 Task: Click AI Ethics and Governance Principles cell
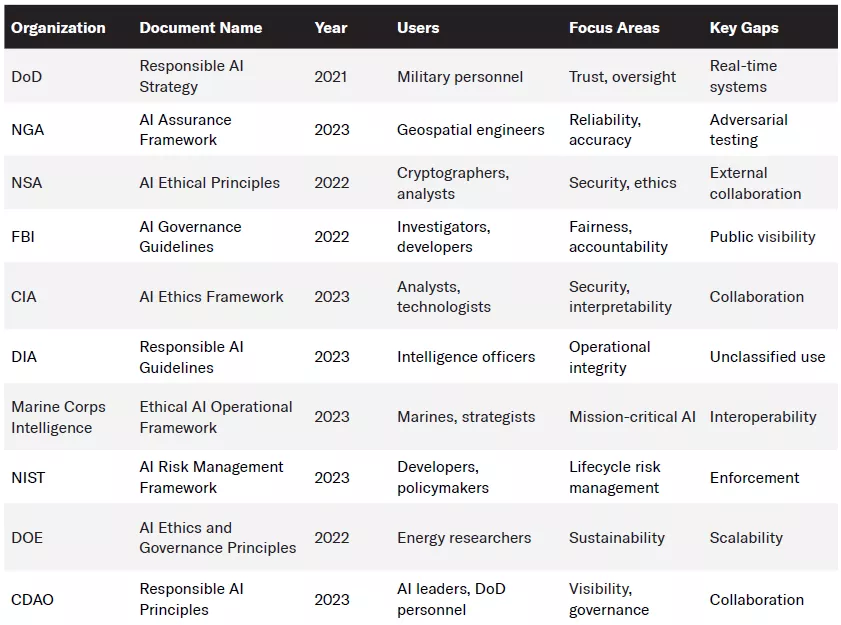pos(218,538)
